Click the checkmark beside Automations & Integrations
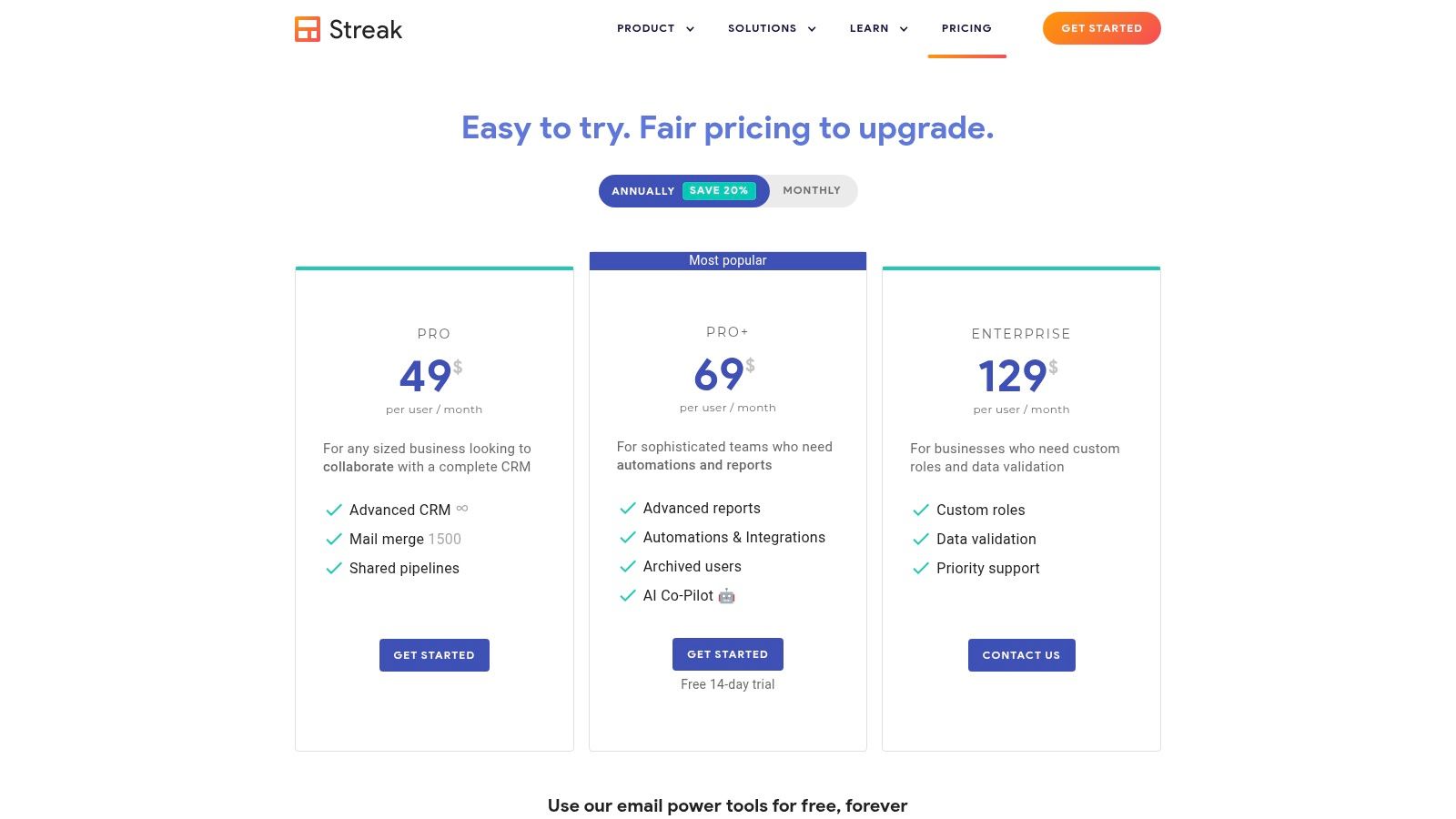This screenshot has height=819, width=1456. [627, 538]
